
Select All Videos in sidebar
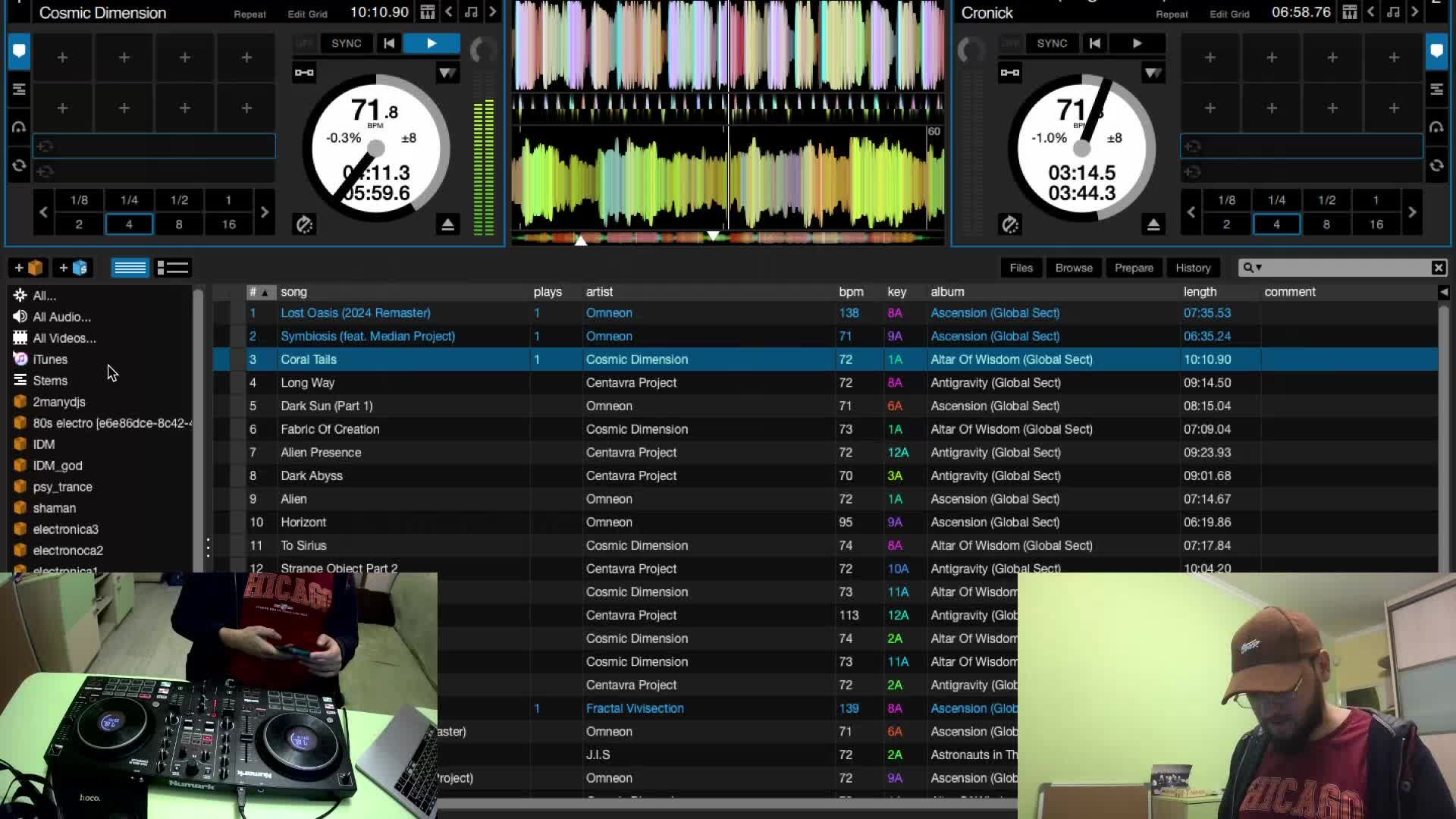pos(64,338)
